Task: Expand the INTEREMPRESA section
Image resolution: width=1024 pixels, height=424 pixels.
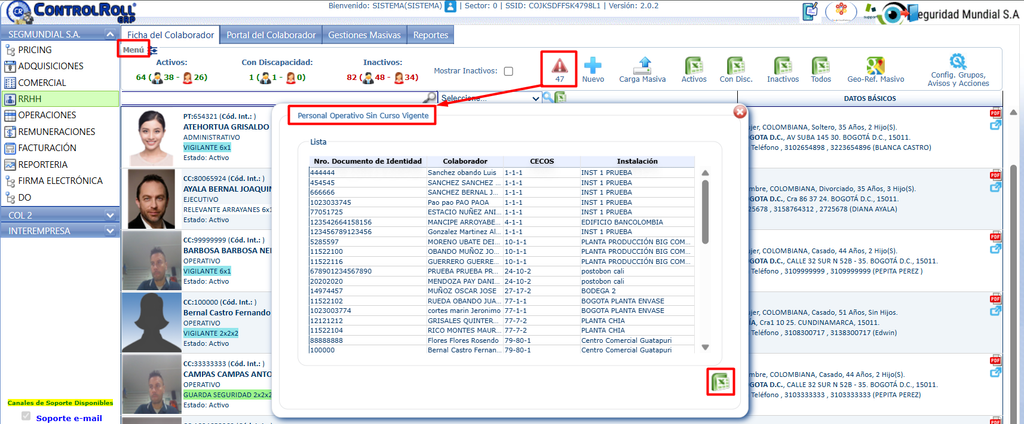Action: [110, 231]
